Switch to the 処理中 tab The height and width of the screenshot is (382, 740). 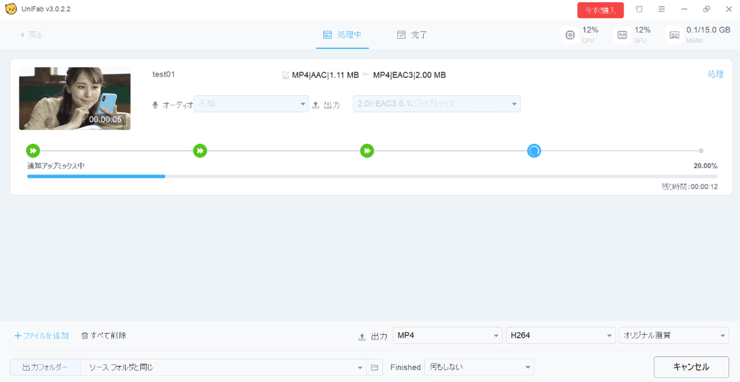point(343,35)
